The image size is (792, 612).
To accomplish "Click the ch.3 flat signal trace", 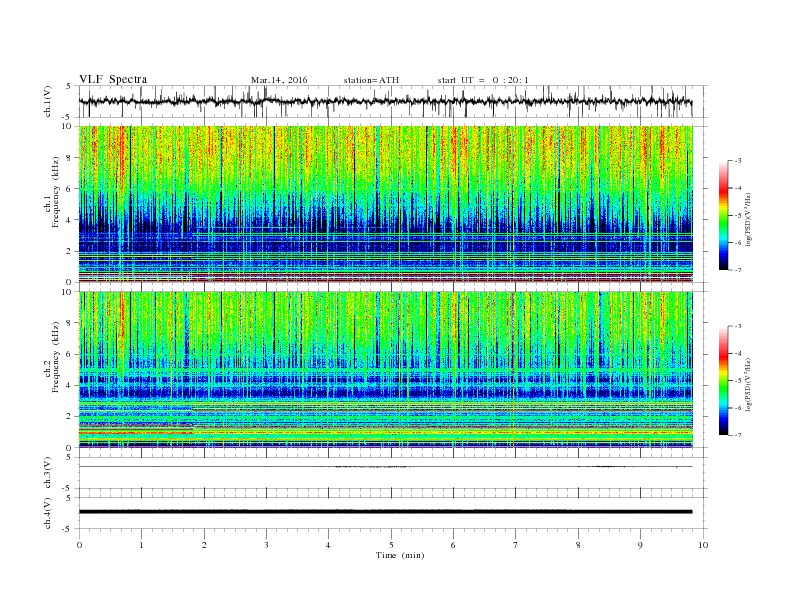I will coord(385,467).
